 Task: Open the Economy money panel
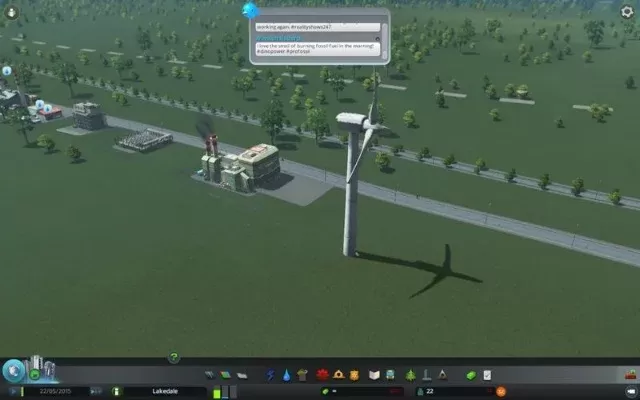coord(470,375)
